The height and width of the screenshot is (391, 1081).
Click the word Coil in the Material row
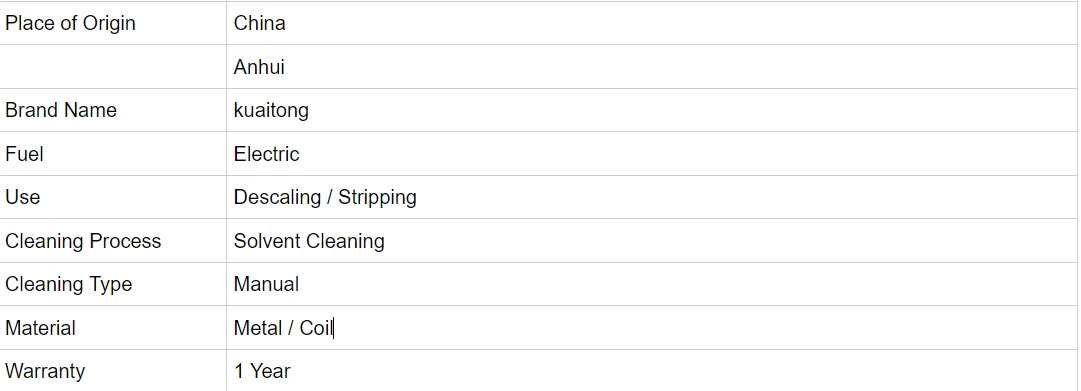[316, 328]
